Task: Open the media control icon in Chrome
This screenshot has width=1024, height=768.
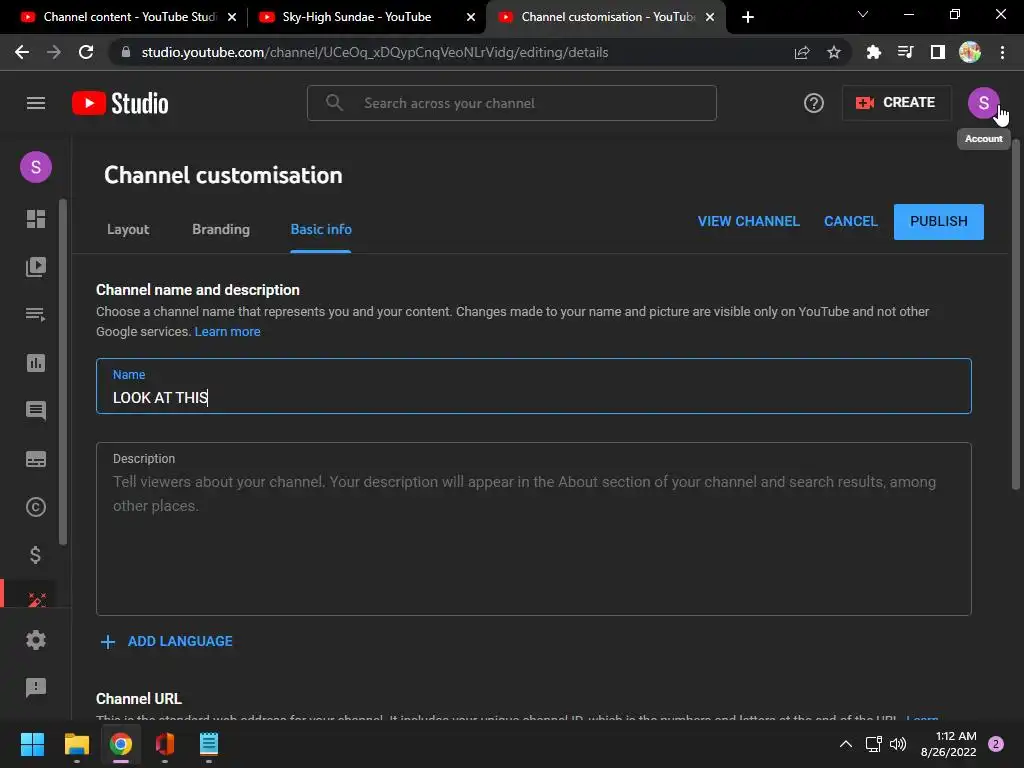Action: 905,52
